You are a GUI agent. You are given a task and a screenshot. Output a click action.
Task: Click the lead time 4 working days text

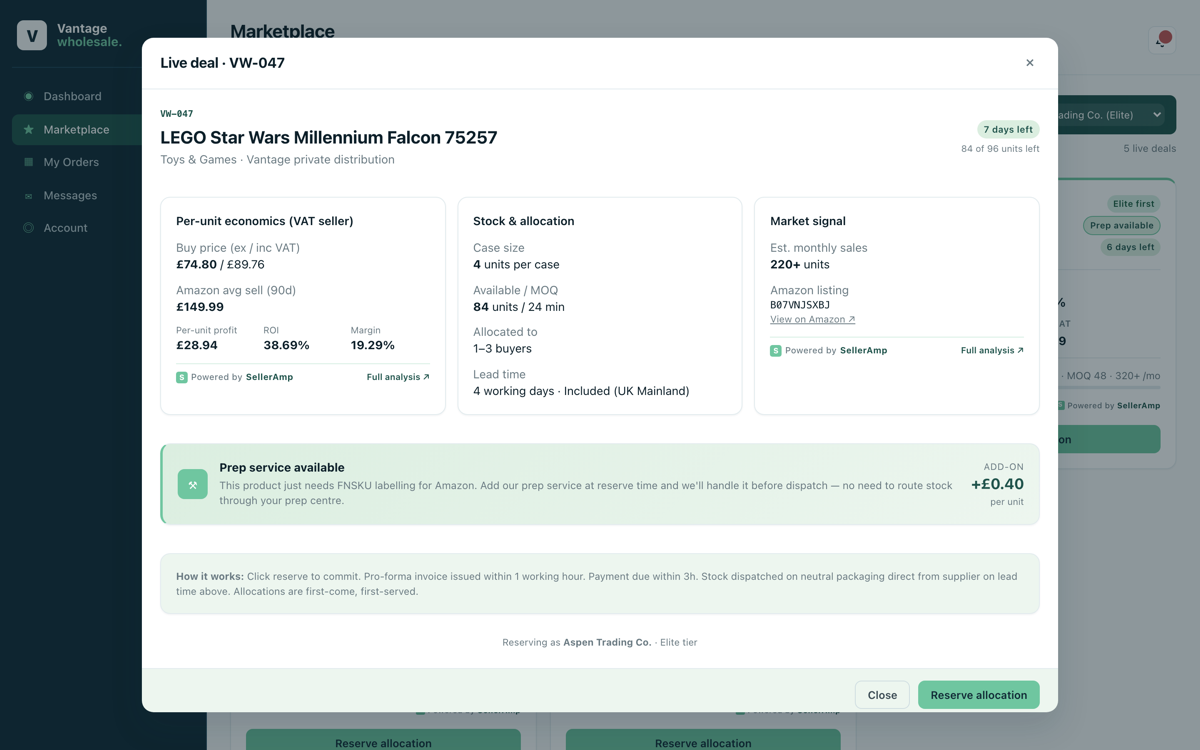[581, 391]
